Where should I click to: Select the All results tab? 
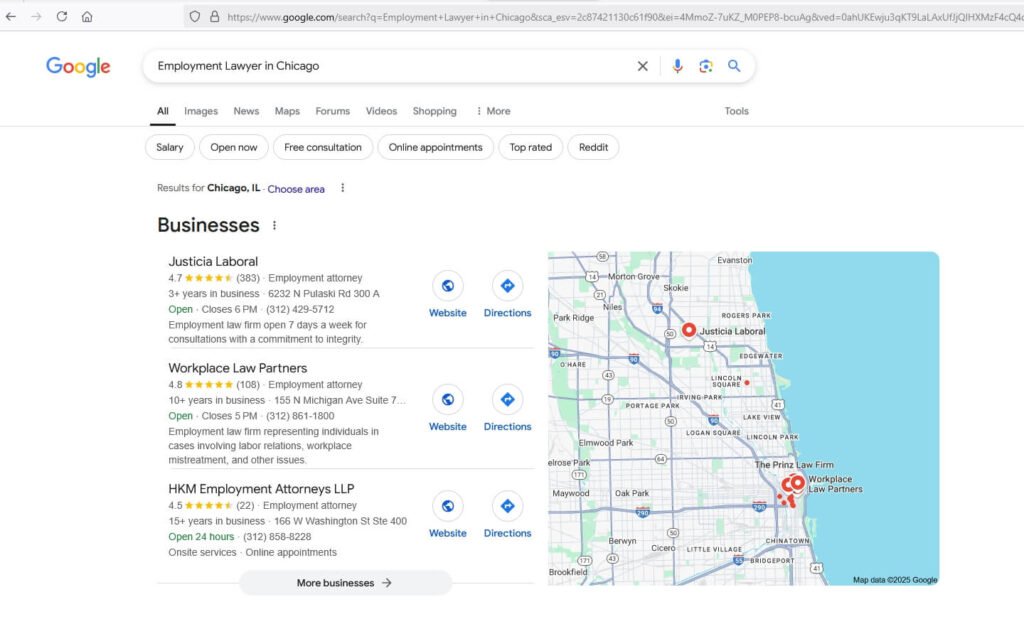coord(163,111)
